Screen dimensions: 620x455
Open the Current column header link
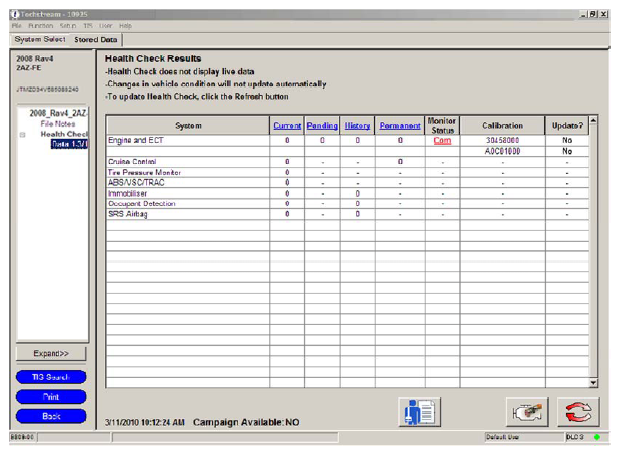click(287, 126)
